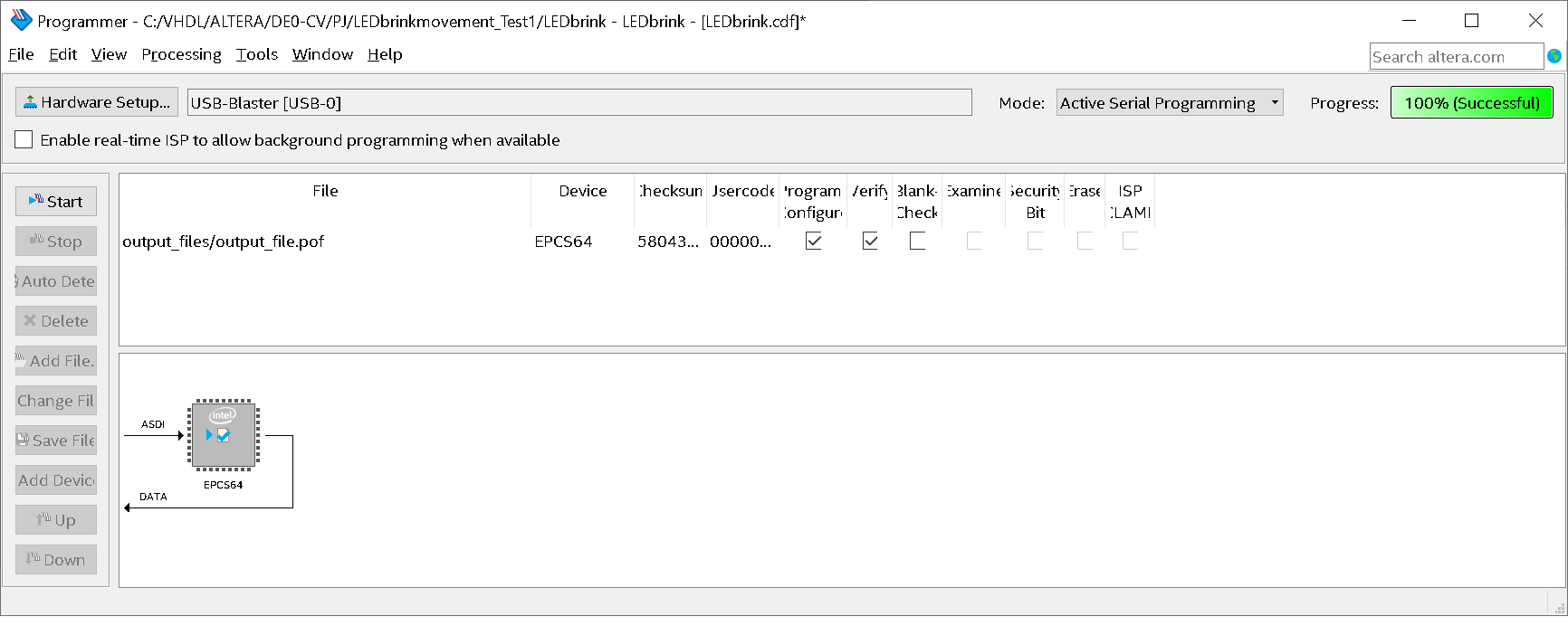The width and height of the screenshot is (1568, 626).
Task: Click the Auto Detect button
Action: click(x=56, y=280)
